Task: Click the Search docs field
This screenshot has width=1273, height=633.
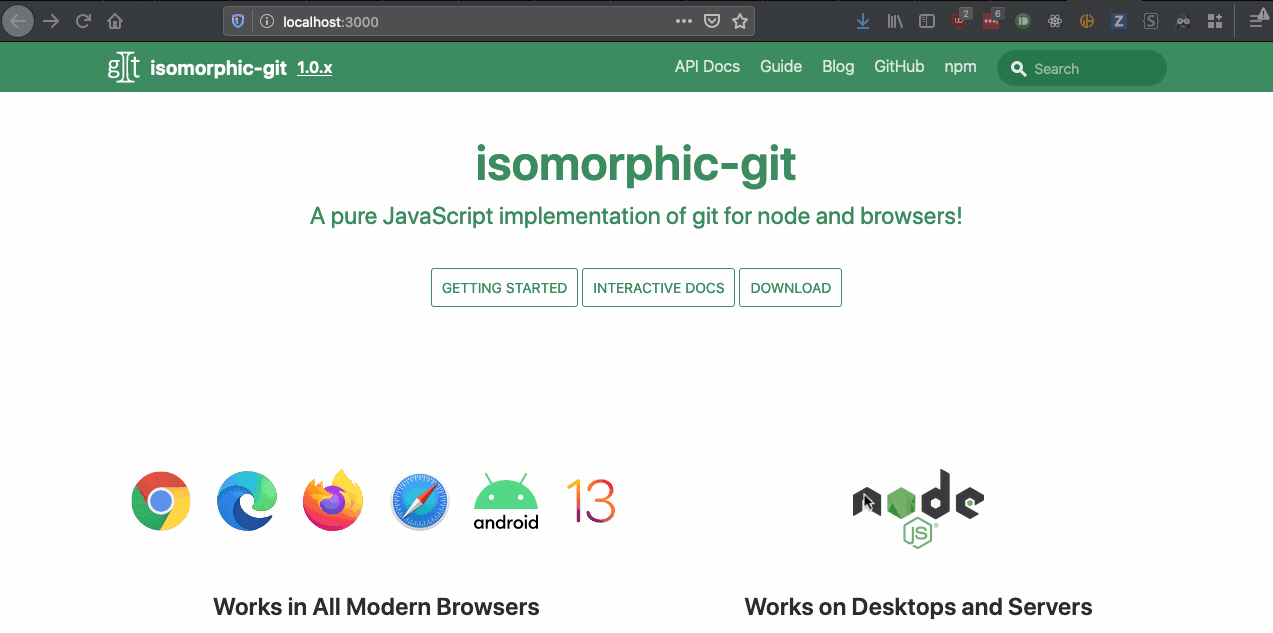Action: click(x=1082, y=68)
